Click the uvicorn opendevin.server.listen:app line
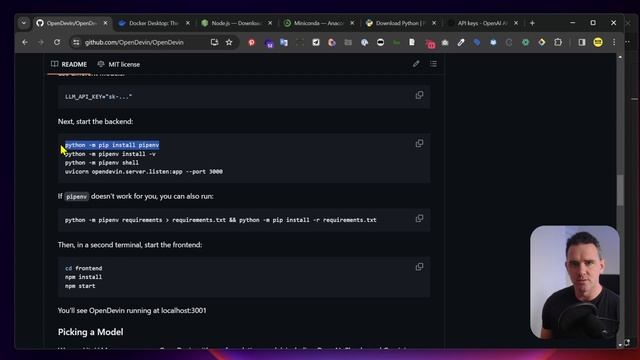 point(144,171)
